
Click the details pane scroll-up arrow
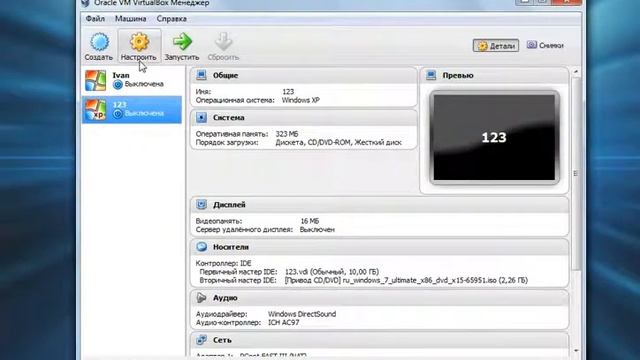[x=576, y=72]
